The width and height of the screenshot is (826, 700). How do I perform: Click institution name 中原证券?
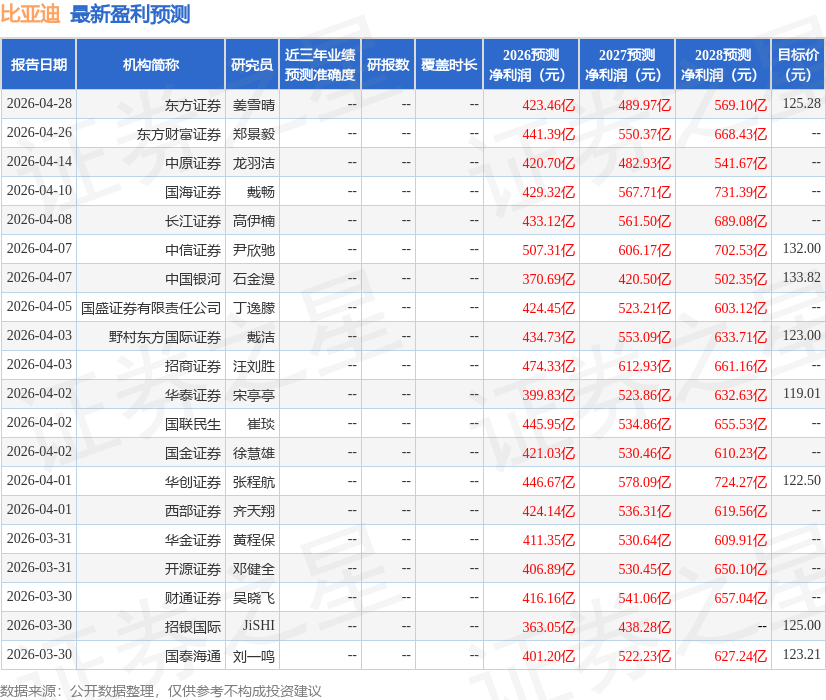click(192, 163)
